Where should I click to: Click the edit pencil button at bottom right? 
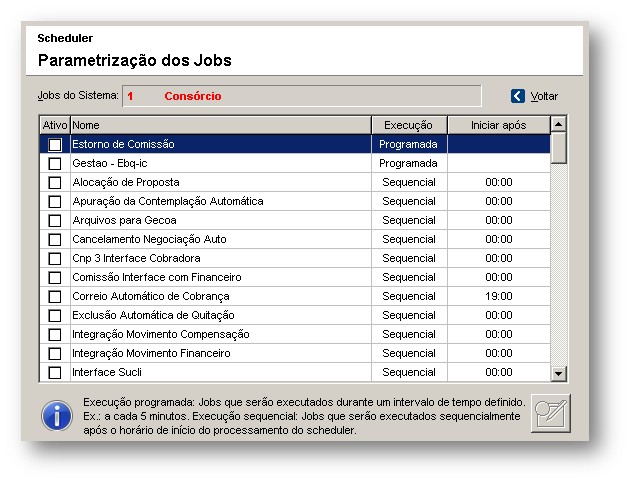(551, 413)
